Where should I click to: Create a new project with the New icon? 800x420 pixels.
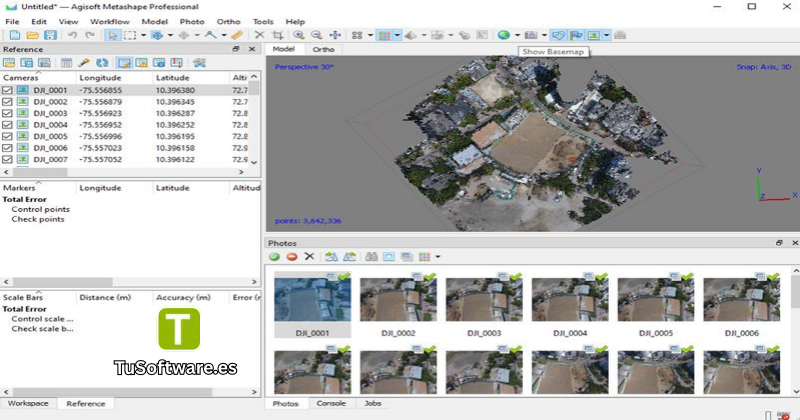(x=15, y=35)
